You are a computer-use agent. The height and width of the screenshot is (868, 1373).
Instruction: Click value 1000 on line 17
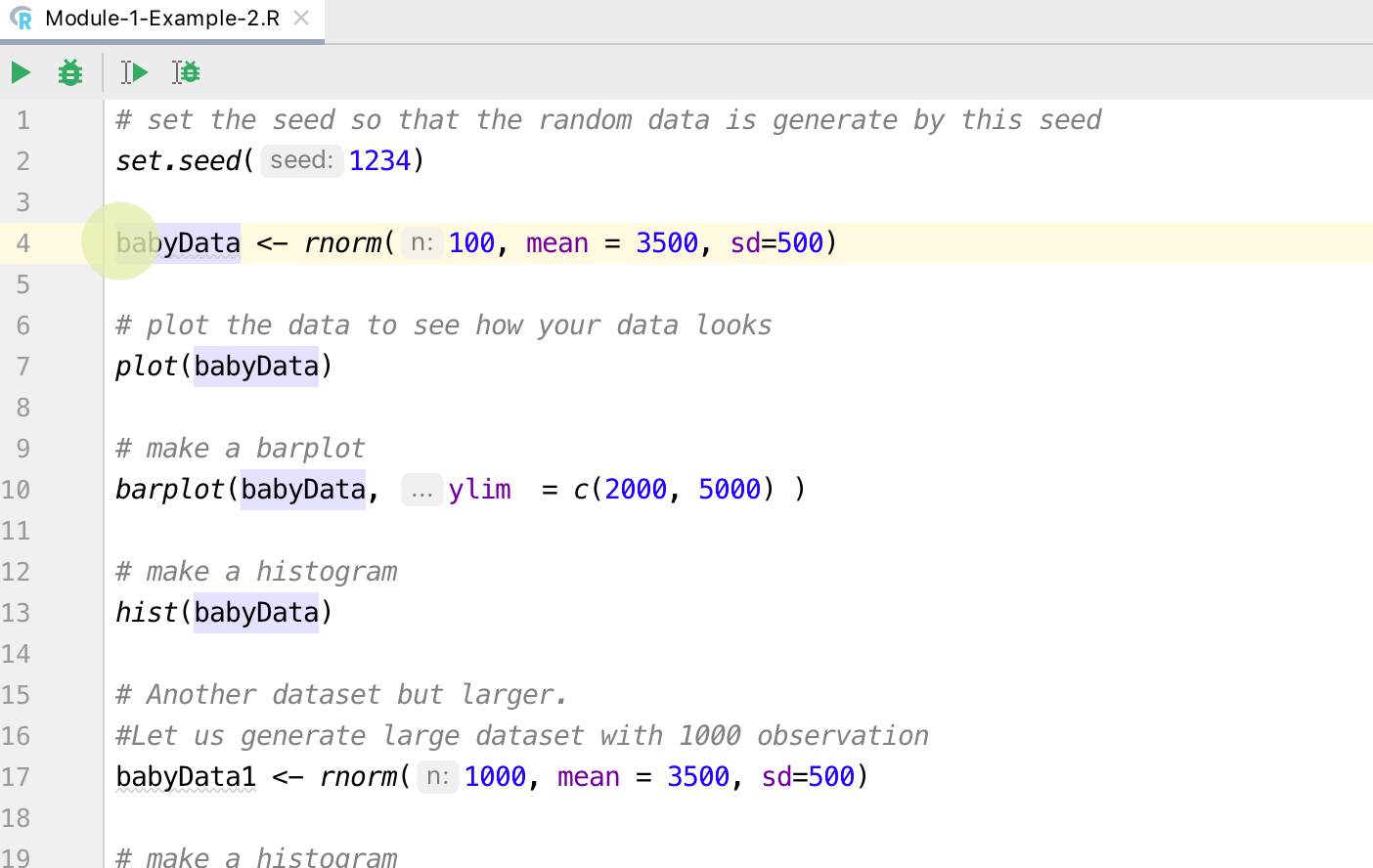(x=495, y=777)
